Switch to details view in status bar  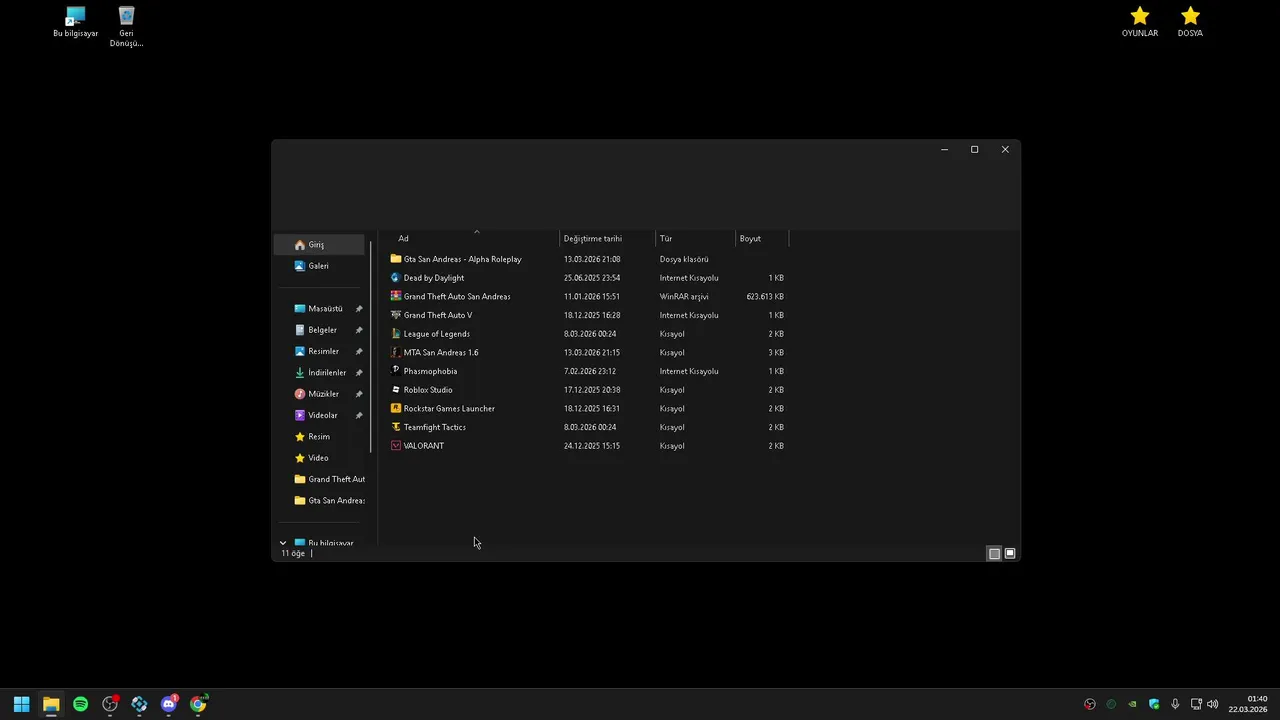tap(994, 553)
